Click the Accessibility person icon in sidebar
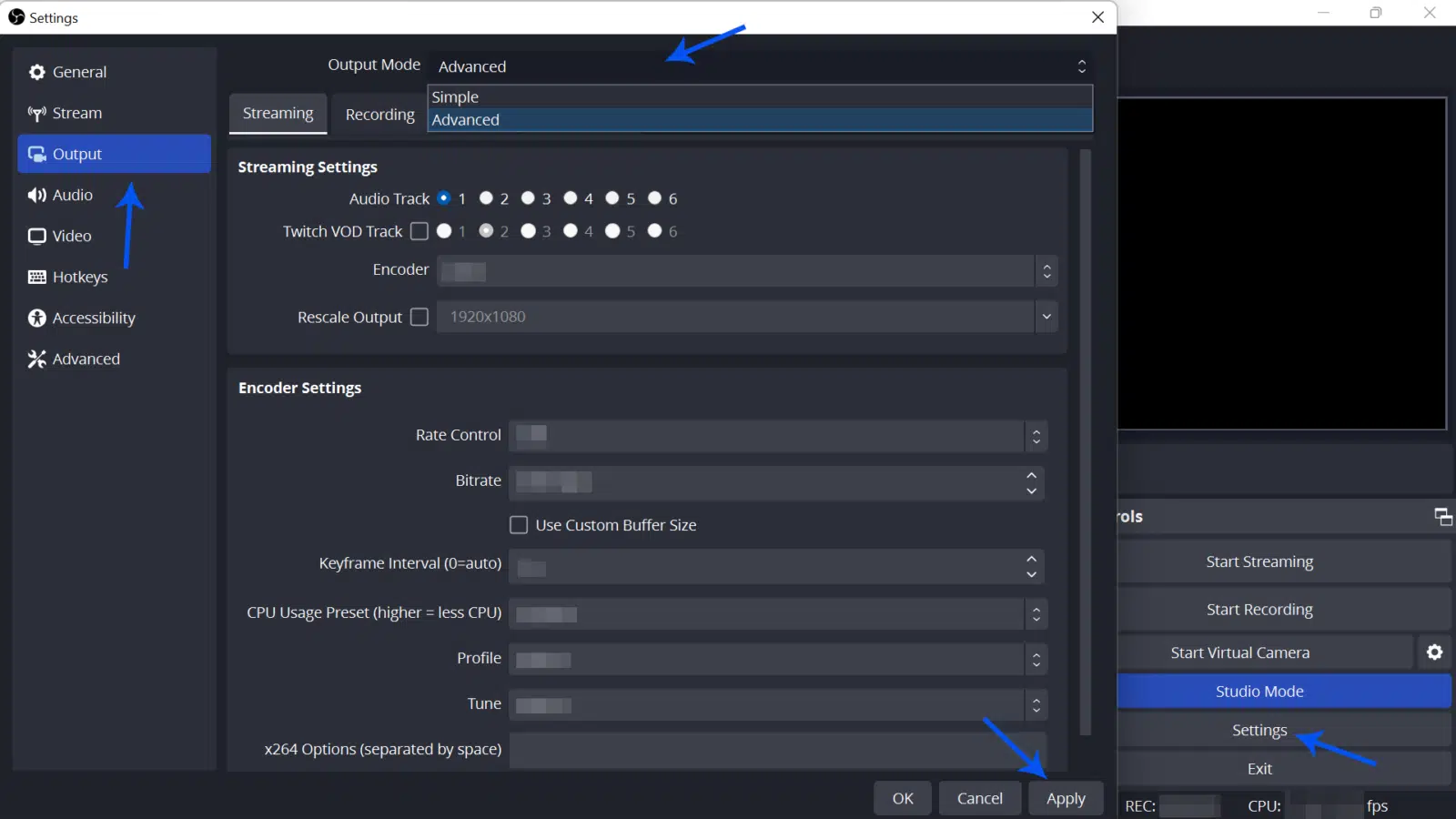This screenshot has height=819, width=1456. (36, 318)
